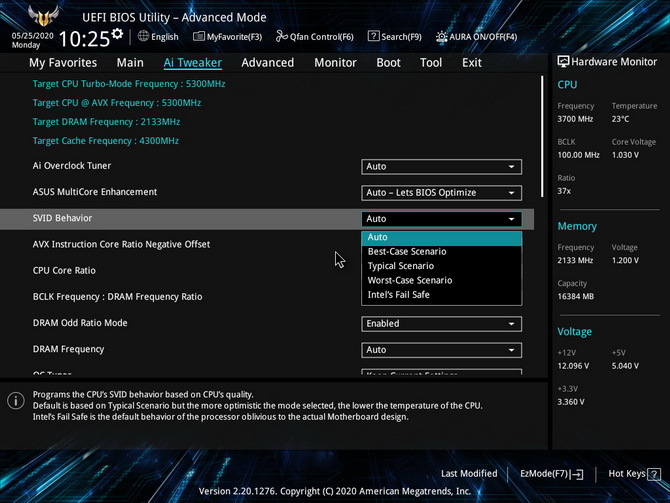Click Target DRAM Frequency : 2133MHz text
670x503 pixels.
pyautogui.click(x=106, y=122)
